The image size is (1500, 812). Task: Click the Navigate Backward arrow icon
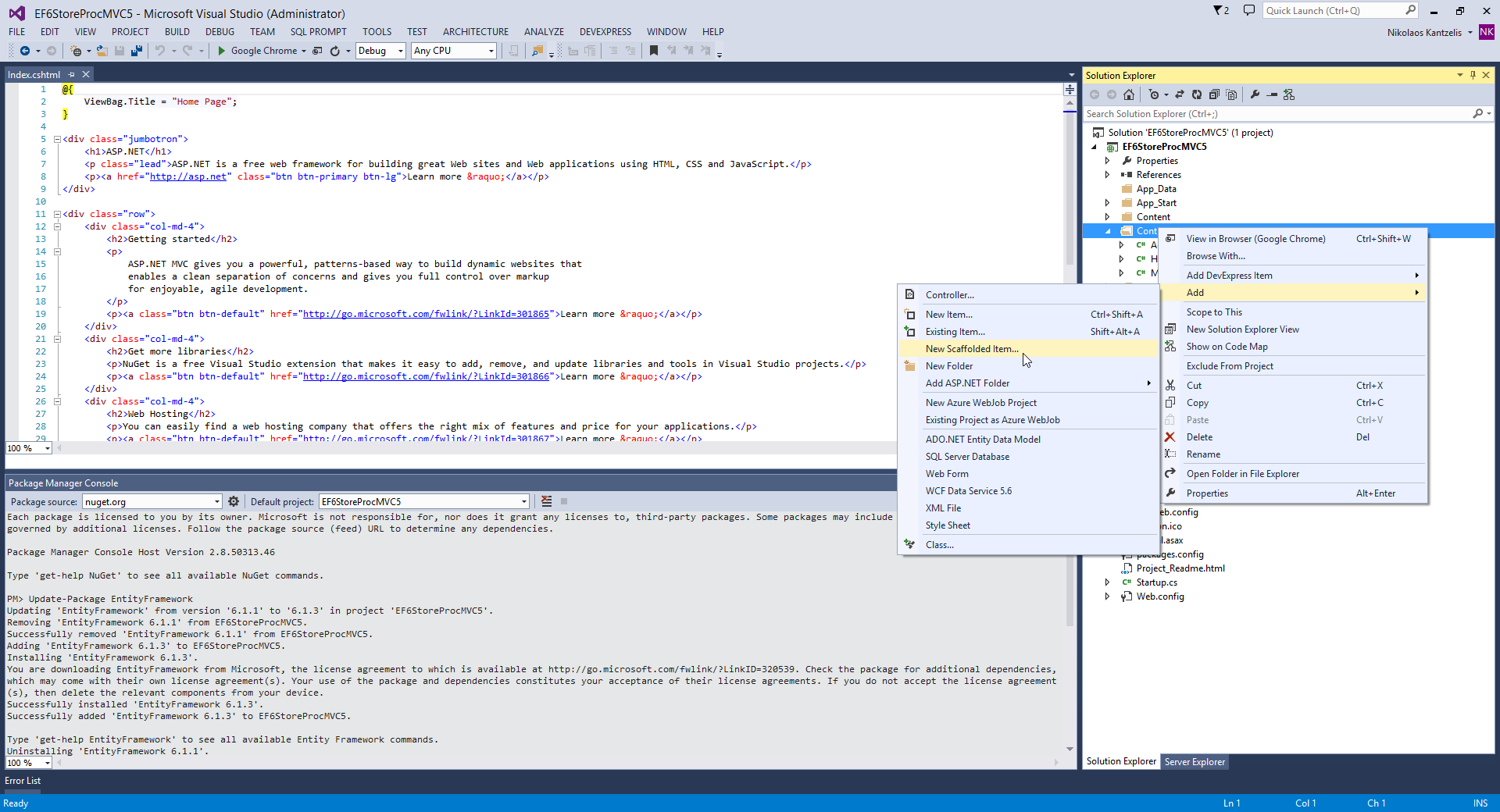coord(25,51)
